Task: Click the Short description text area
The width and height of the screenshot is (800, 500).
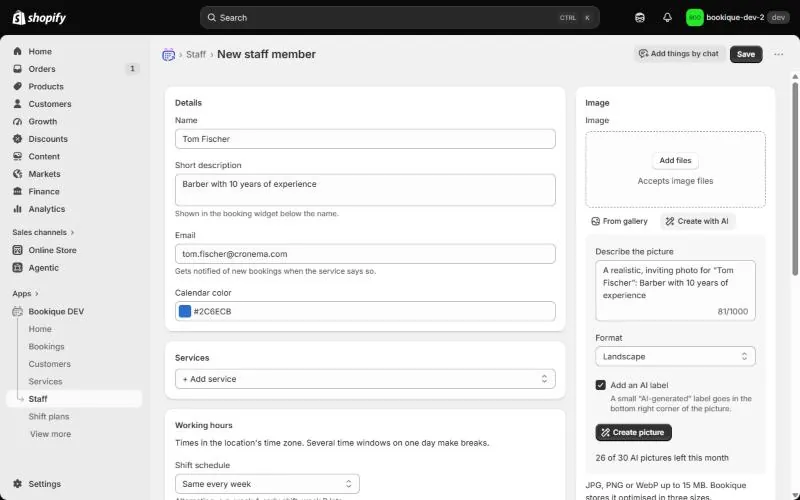Action: (x=365, y=190)
